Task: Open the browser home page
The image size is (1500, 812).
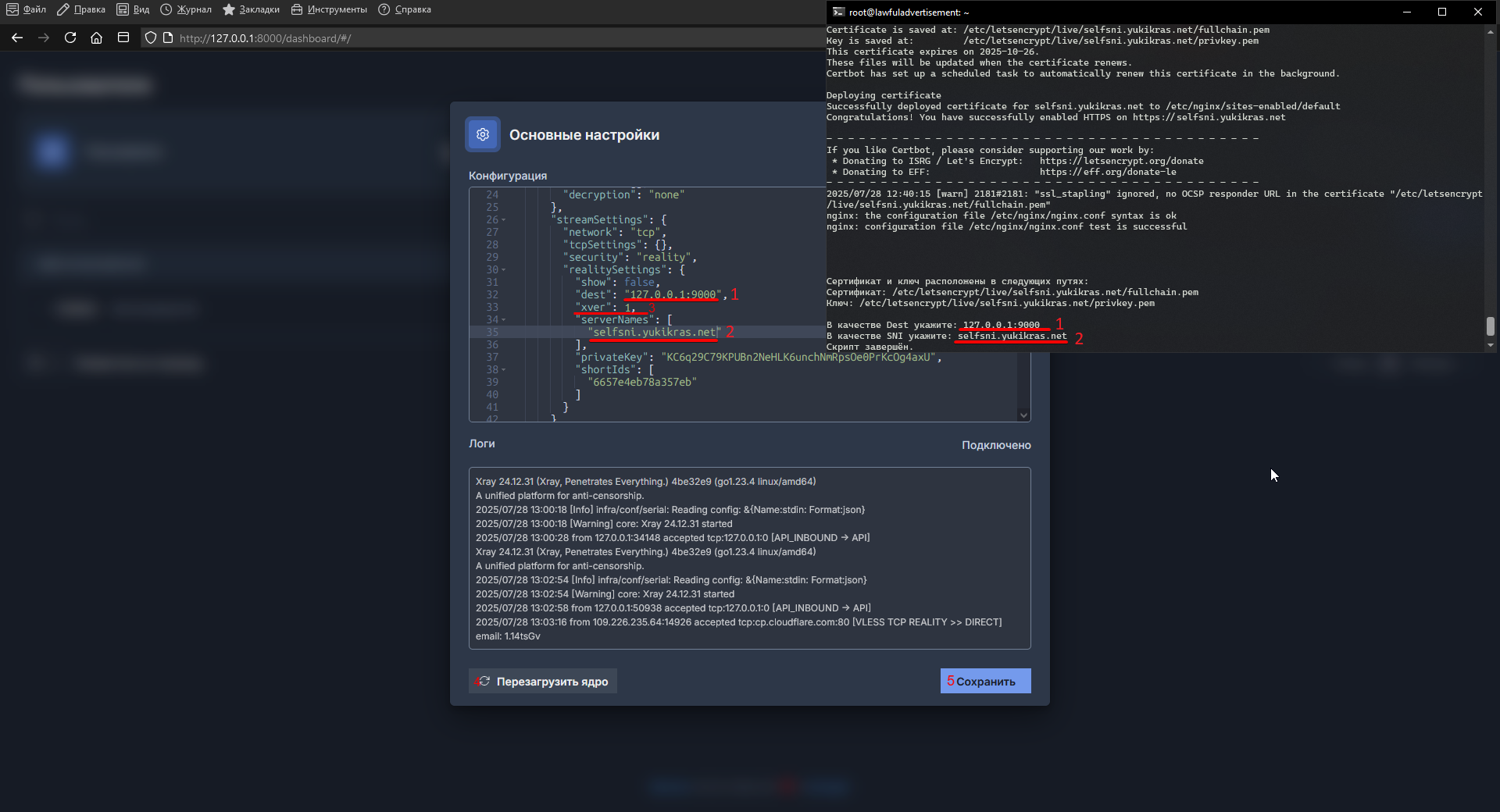Action: click(96, 37)
